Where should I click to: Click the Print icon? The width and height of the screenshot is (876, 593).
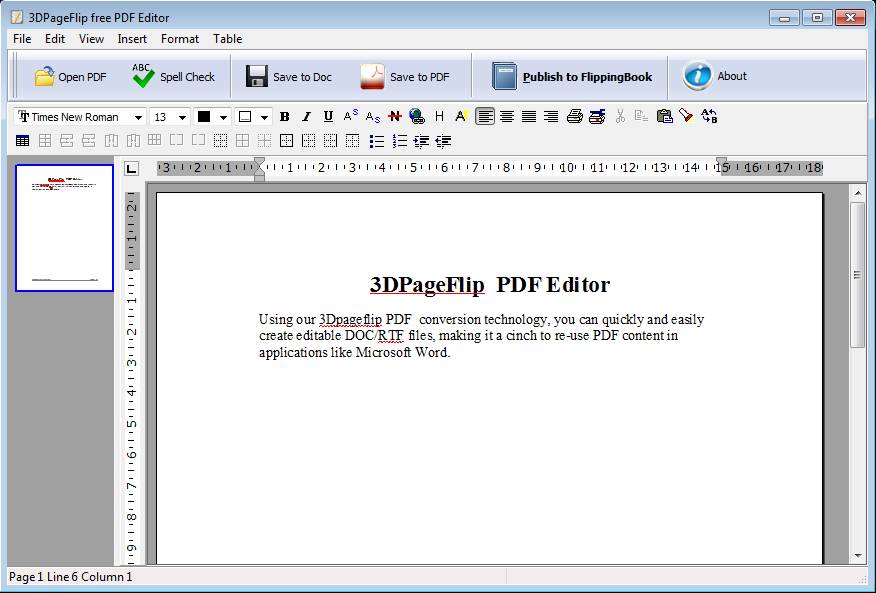point(574,117)
